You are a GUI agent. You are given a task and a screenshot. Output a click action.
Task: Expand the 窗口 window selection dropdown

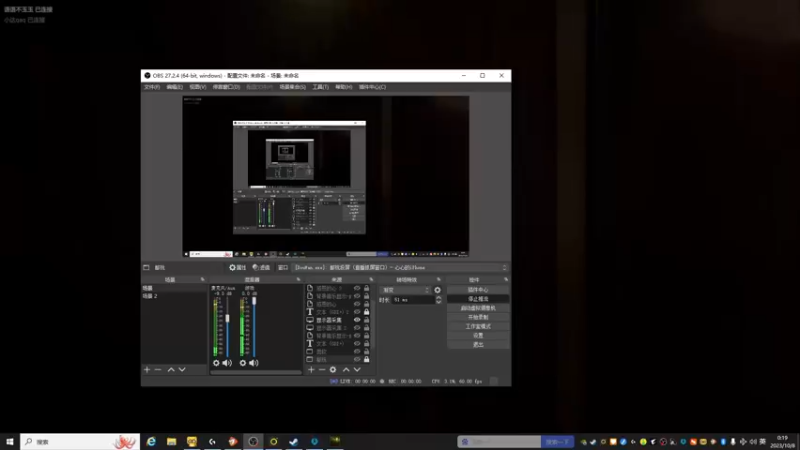(x=401, y=267)
